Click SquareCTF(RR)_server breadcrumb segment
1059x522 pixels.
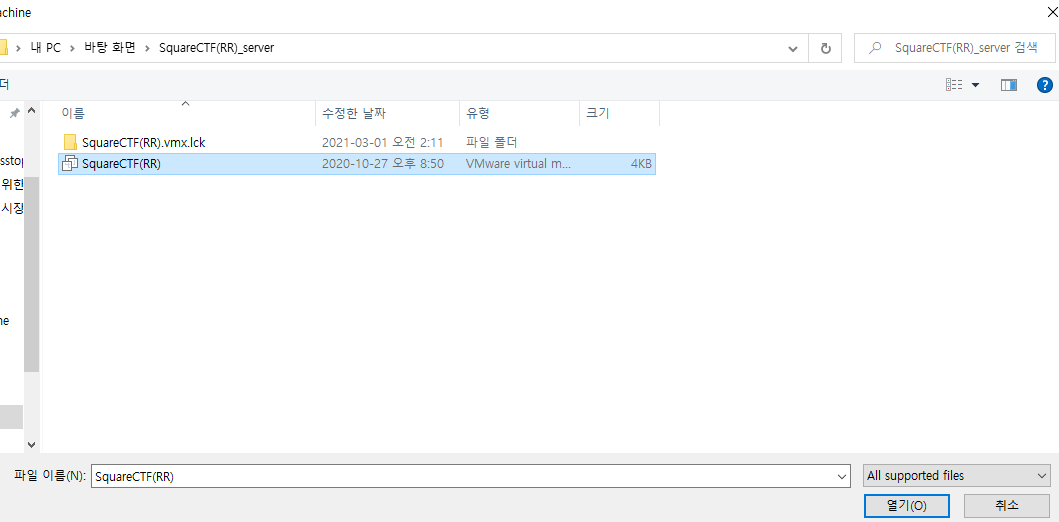(216, 48)
